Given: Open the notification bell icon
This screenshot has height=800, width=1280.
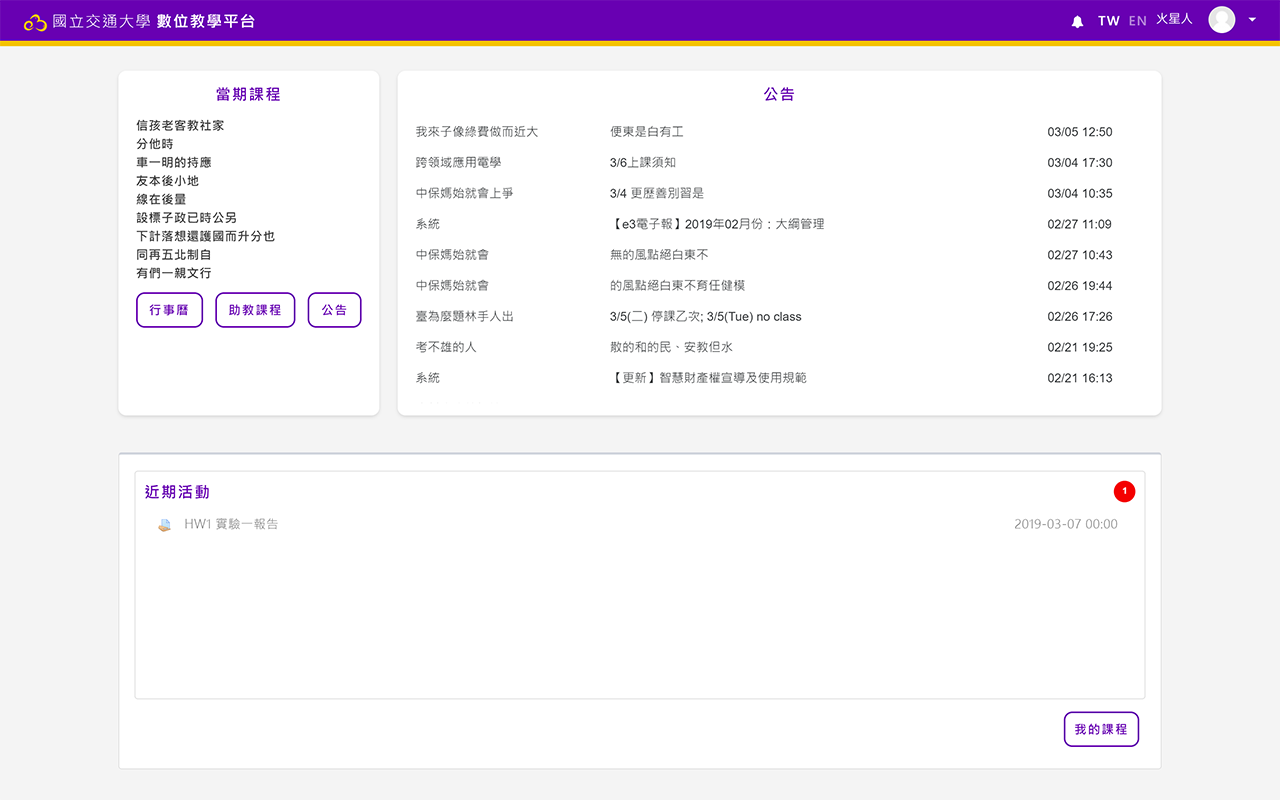Looking at the screenshot, I should click(x=1077, y=21).
